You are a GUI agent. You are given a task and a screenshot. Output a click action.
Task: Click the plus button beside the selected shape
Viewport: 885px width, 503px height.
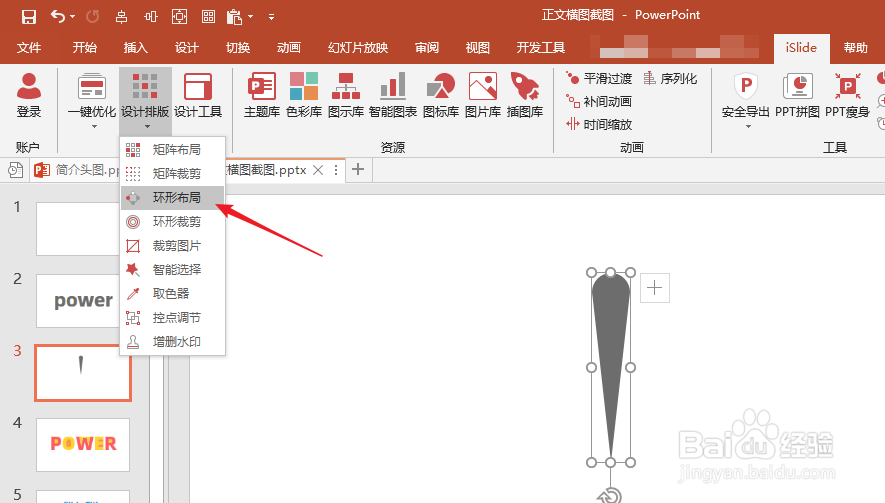(655, 288)
